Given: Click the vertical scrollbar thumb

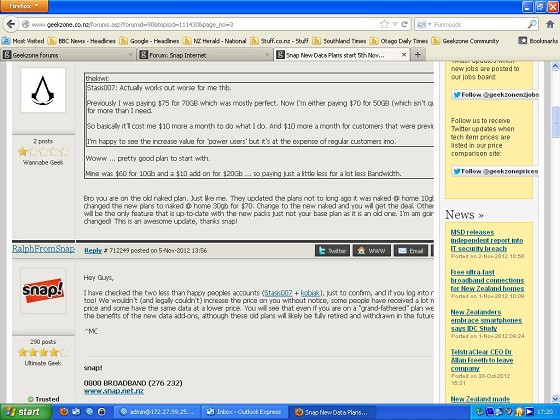Looking at the screenshot, I should [555, 121].
